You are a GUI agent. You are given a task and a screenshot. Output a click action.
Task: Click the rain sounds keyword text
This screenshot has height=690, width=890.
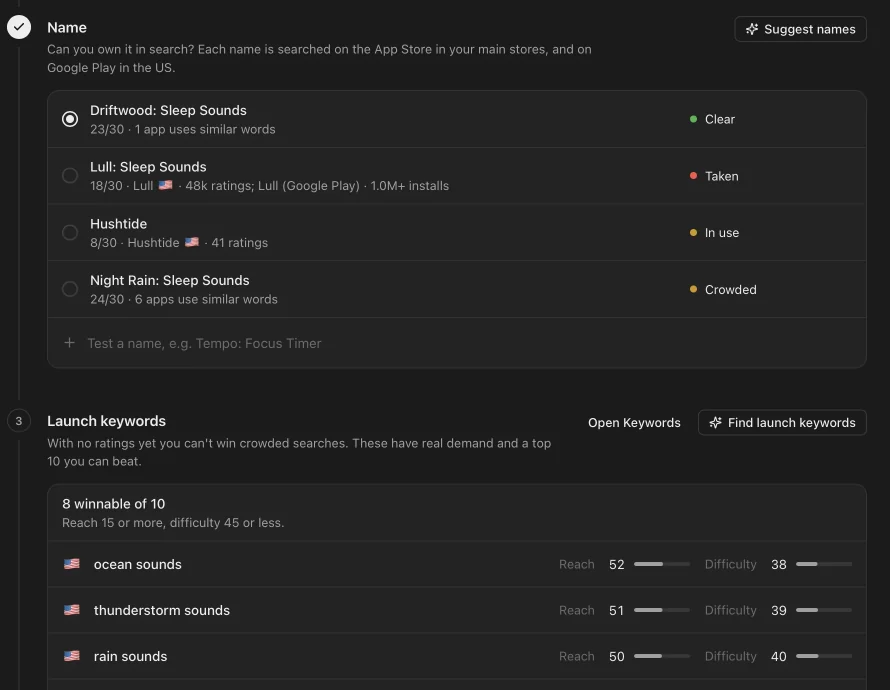coord(131,656)
